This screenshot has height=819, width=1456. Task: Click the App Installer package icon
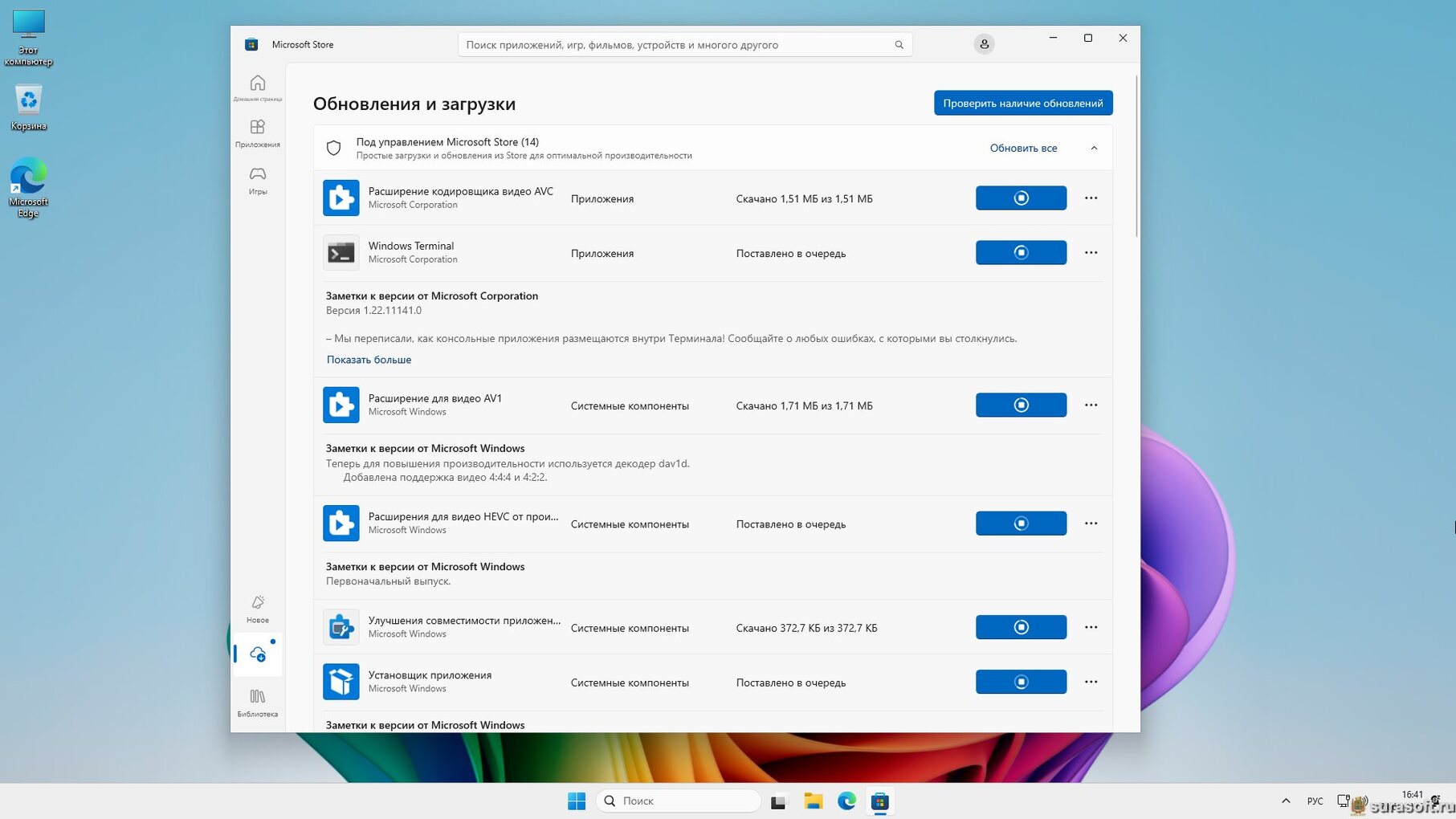(341, 682)
